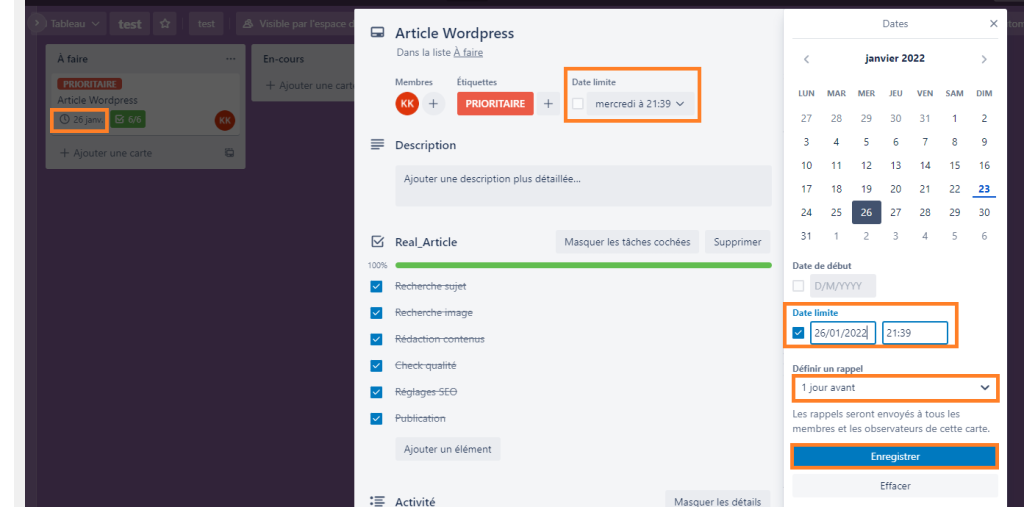Add a member with plus icon

433,104
